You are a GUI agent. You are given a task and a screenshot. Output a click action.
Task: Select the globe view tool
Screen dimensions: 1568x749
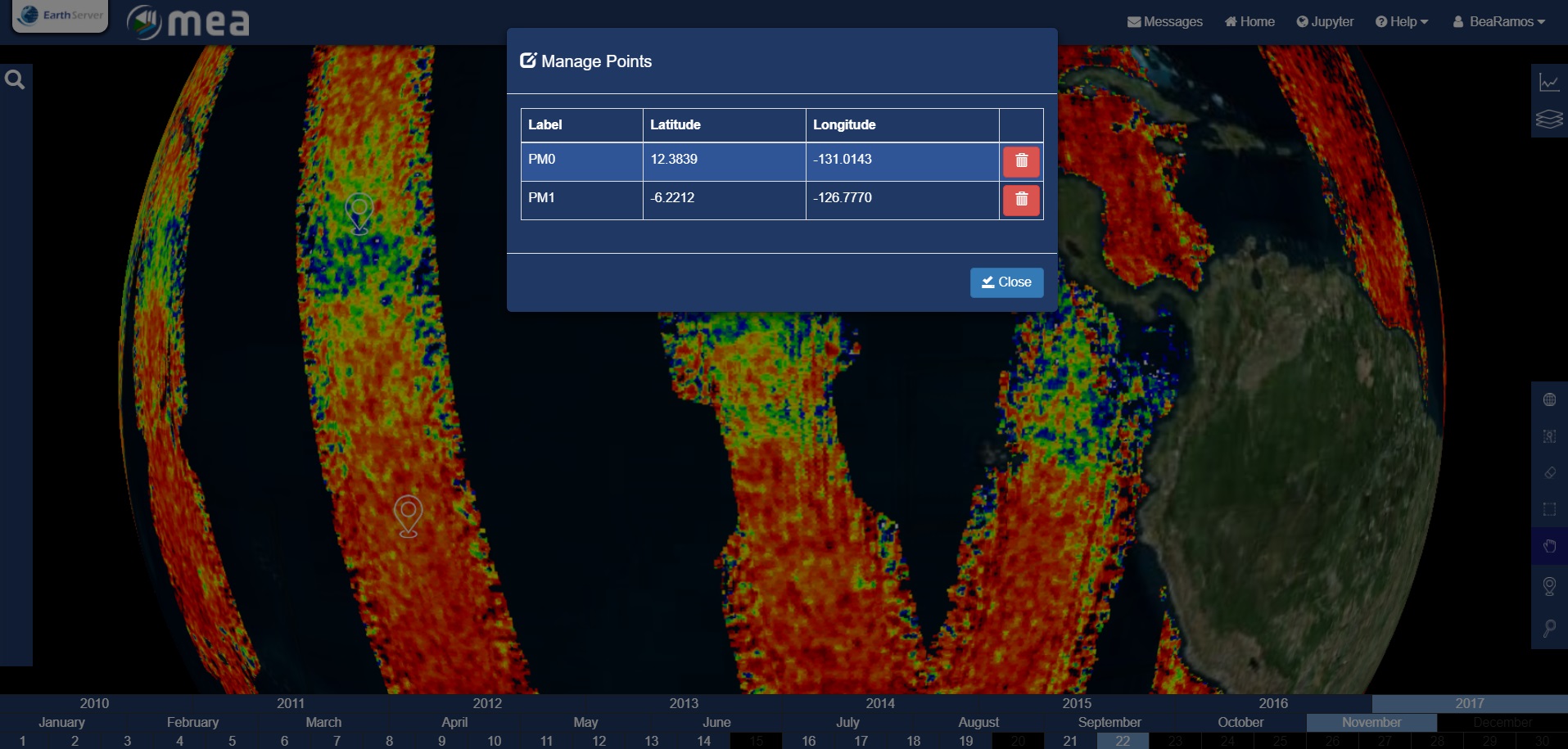(1549, 399)
